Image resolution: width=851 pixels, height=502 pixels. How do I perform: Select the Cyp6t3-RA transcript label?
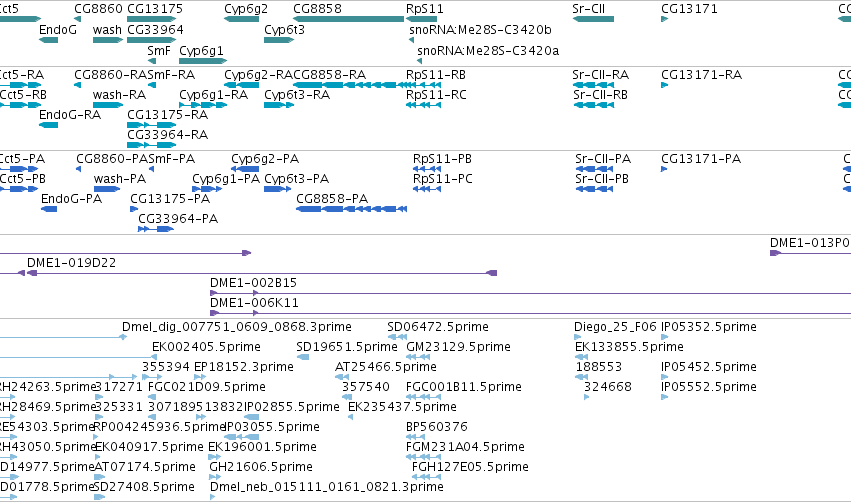click(x=297, y=95)
